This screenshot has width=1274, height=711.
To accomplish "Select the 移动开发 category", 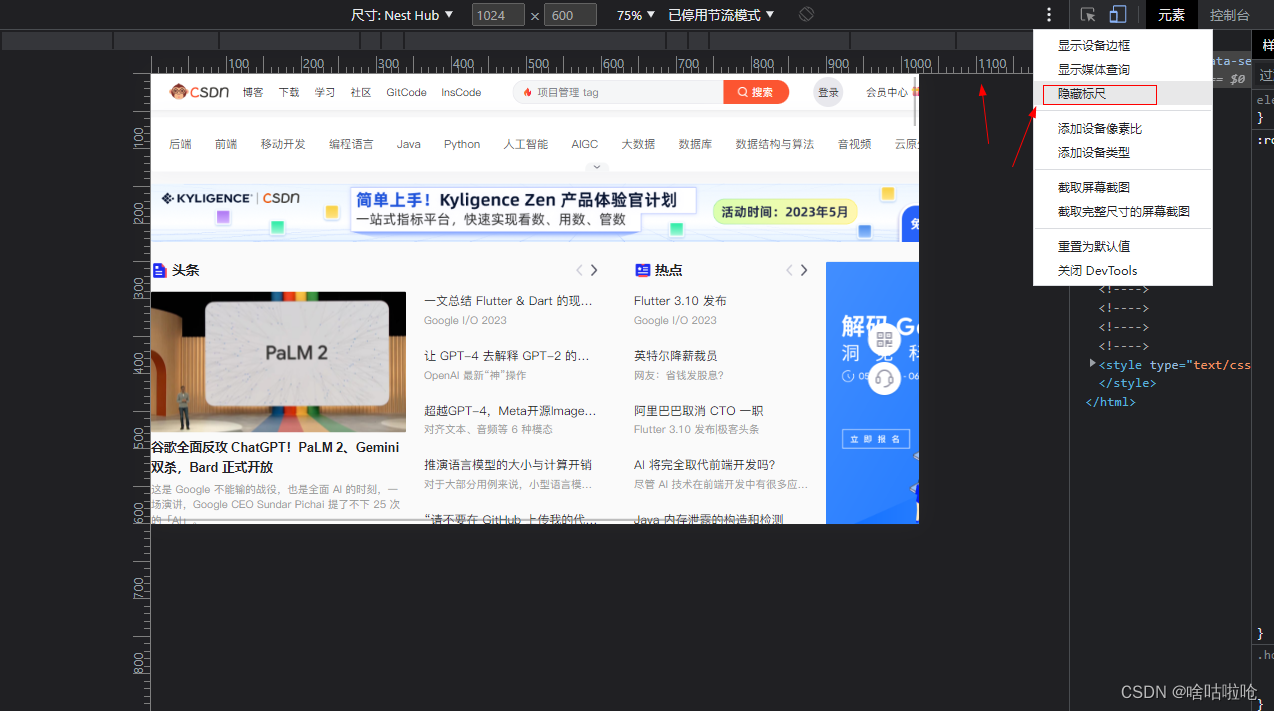I will pos(283,144).
